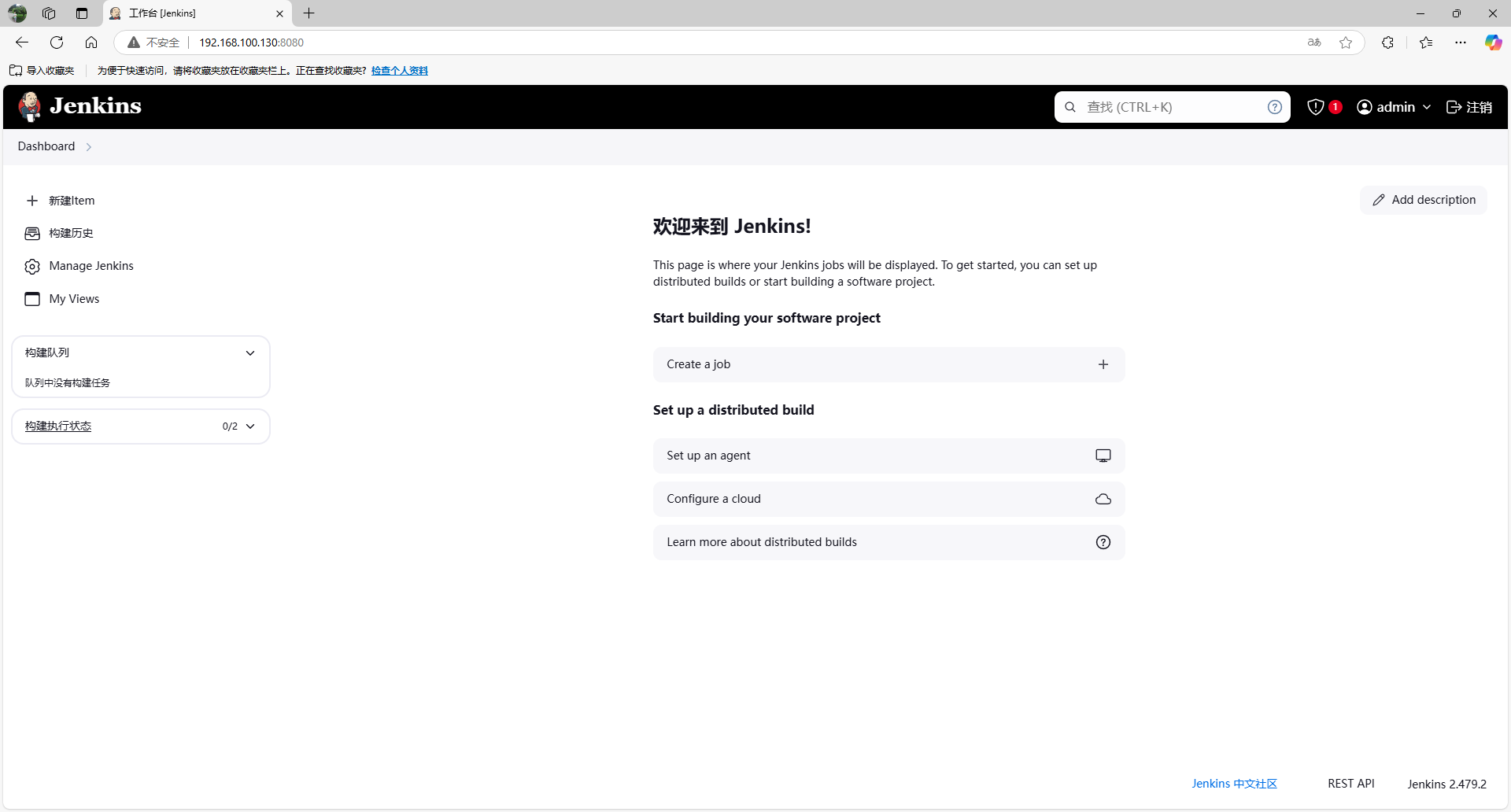Click the plus icon on Create a job
The height and width of the screenshot is (812, 1511).
[1103, 364]
